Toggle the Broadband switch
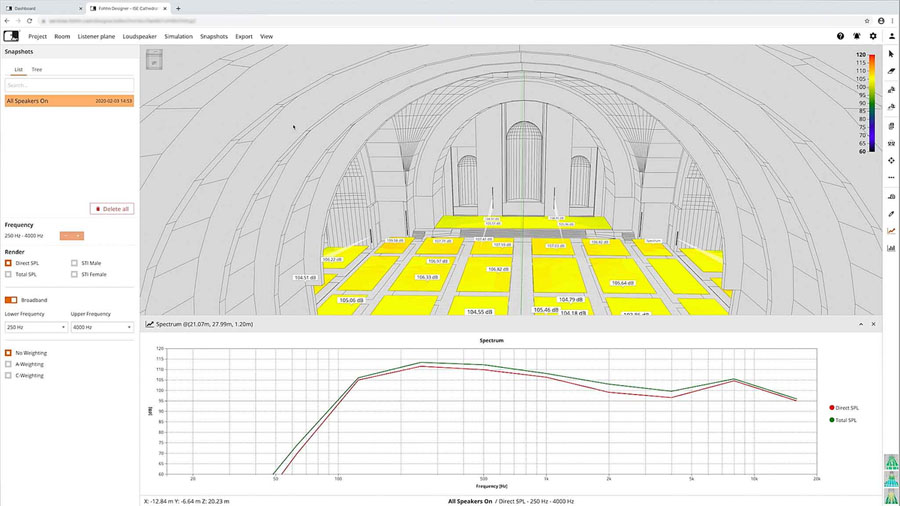This screenshot has width=900, height=506. click(x=11, y=300)
